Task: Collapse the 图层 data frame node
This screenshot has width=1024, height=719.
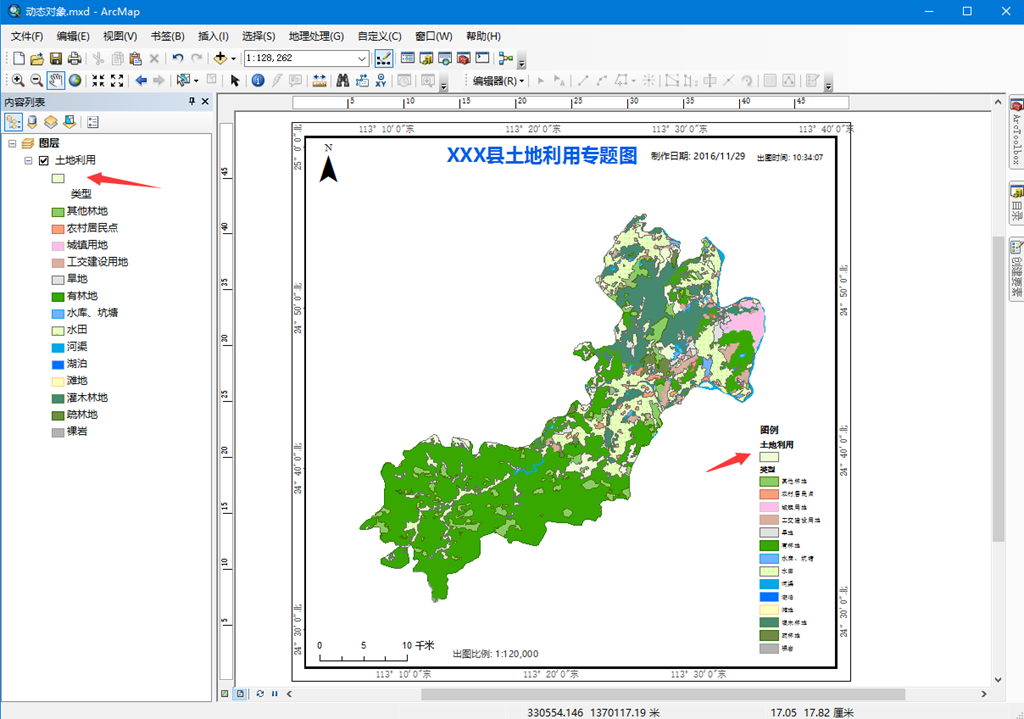Action: pyautogui.click(x=11, y=143)
